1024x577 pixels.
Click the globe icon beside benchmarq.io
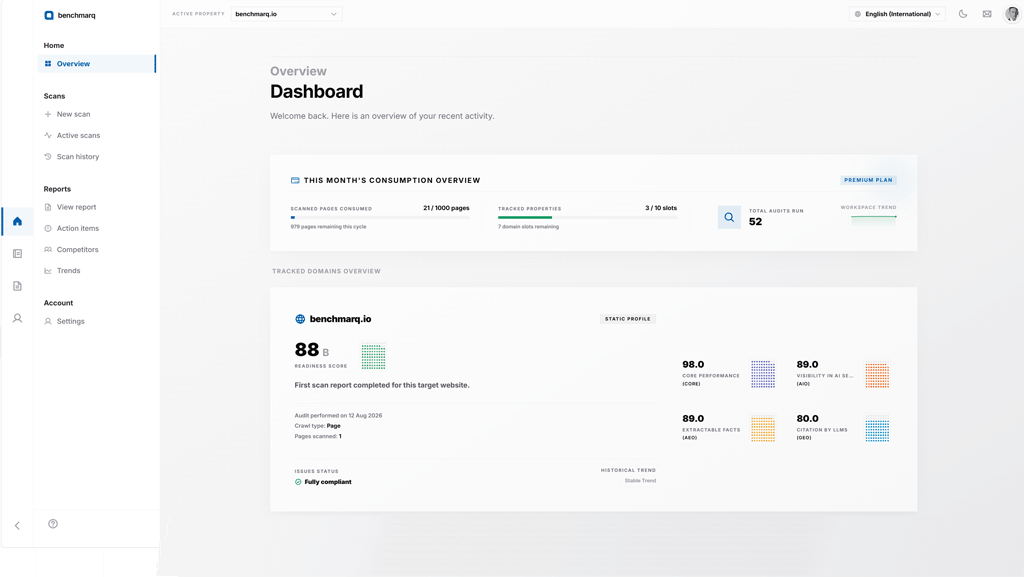(x=300, y=319)
